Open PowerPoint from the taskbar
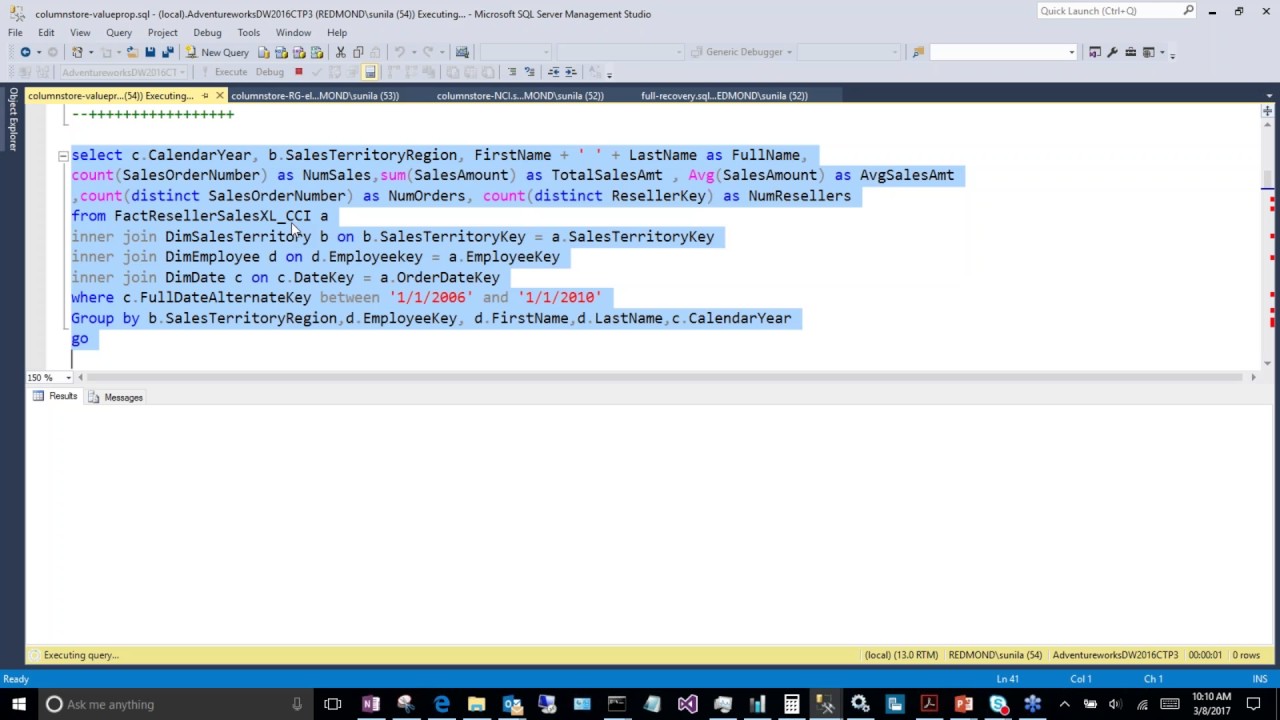 [964, 704]
